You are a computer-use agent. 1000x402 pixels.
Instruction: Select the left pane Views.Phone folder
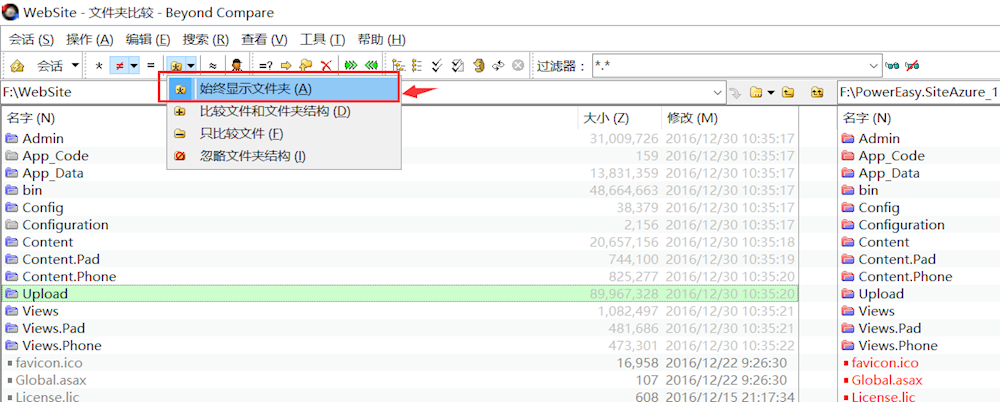pos(62,345)
